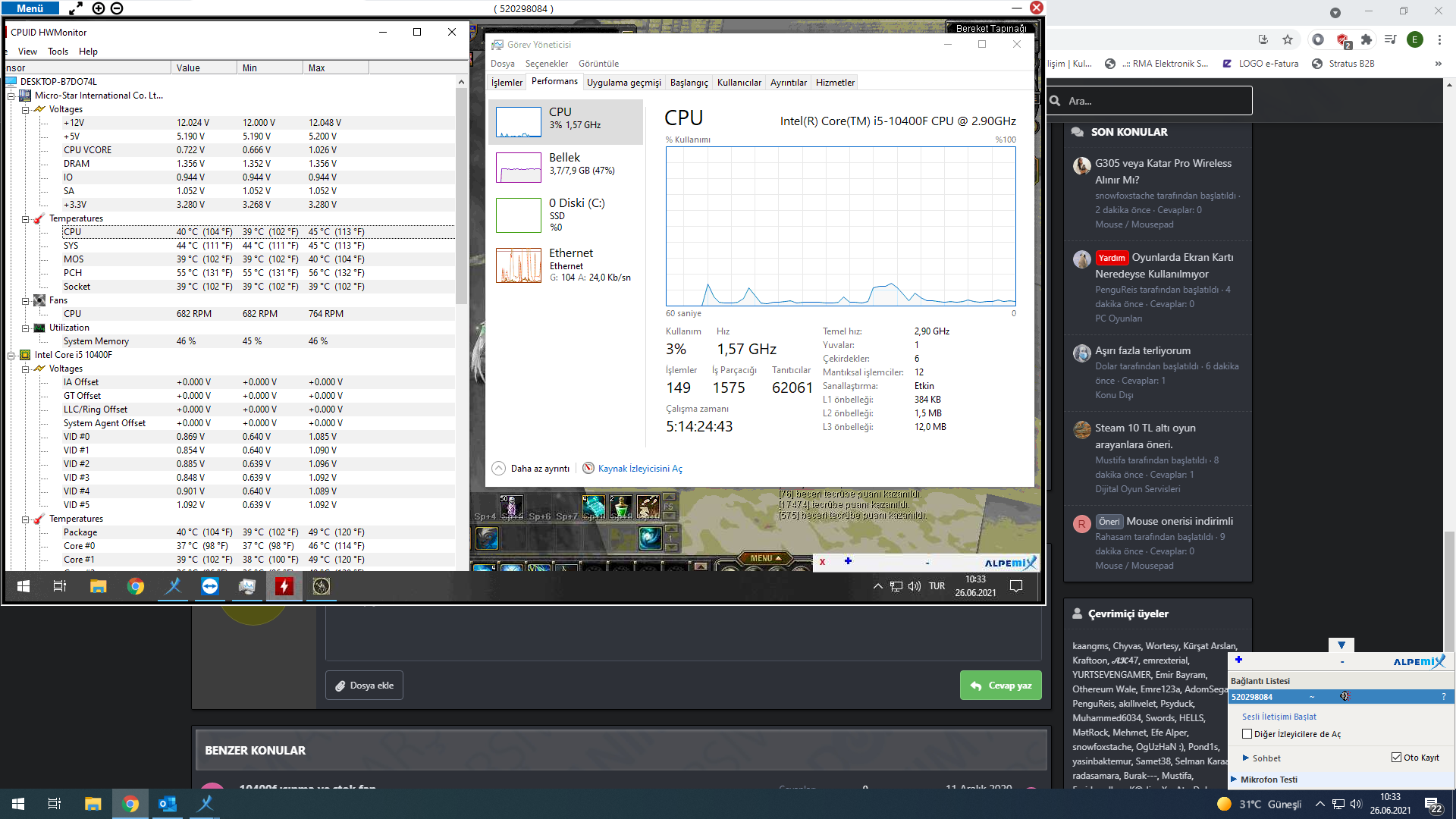Click the Chrome install page icon in the address bar
The width and height of the screenshot is (1456, 819).
1263,39
